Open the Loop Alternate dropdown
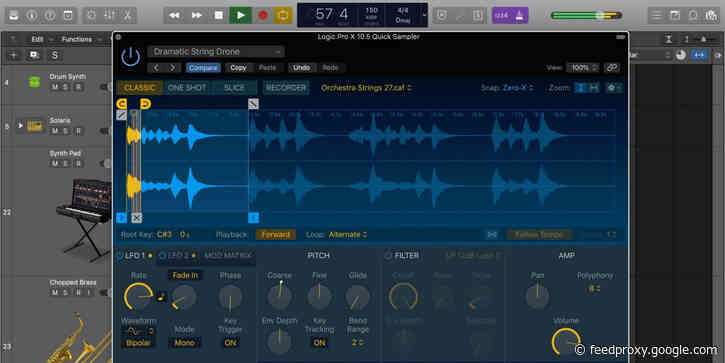 pos(348,235)
